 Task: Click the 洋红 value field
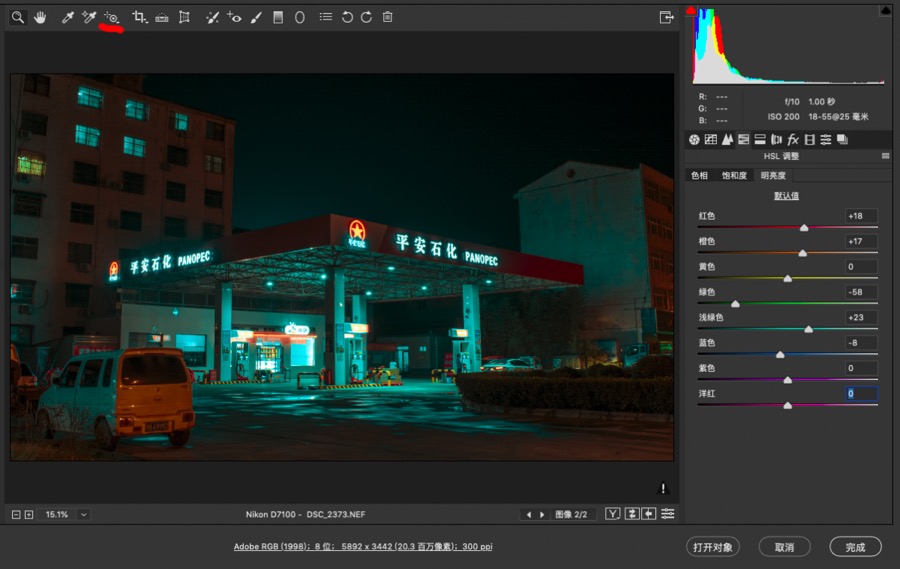point(861,393)
